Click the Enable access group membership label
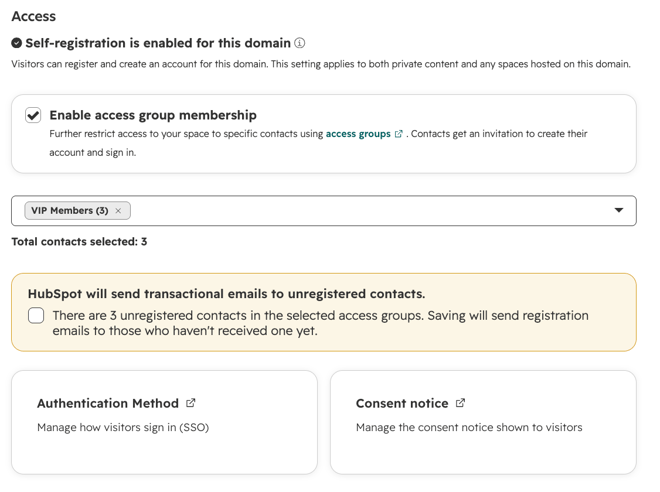The width and height of the screenshot is (660, 492). pos(153,115)
